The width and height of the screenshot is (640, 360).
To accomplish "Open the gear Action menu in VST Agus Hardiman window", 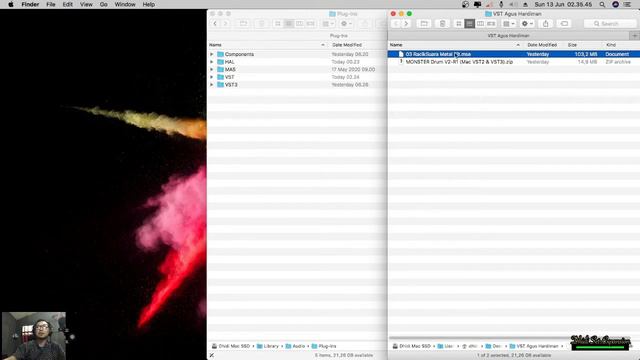I will coord(527,24).
